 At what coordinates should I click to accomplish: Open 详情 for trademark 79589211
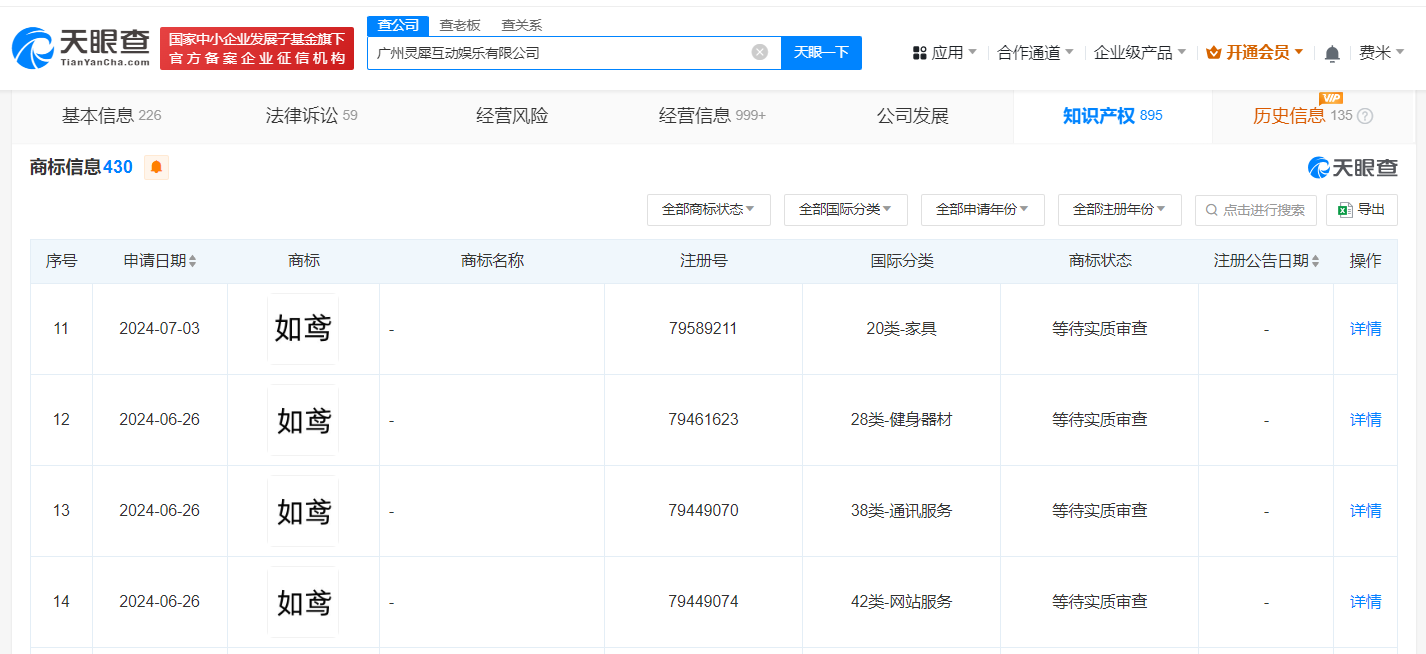pyautogui.click(x=1365, y=328)
